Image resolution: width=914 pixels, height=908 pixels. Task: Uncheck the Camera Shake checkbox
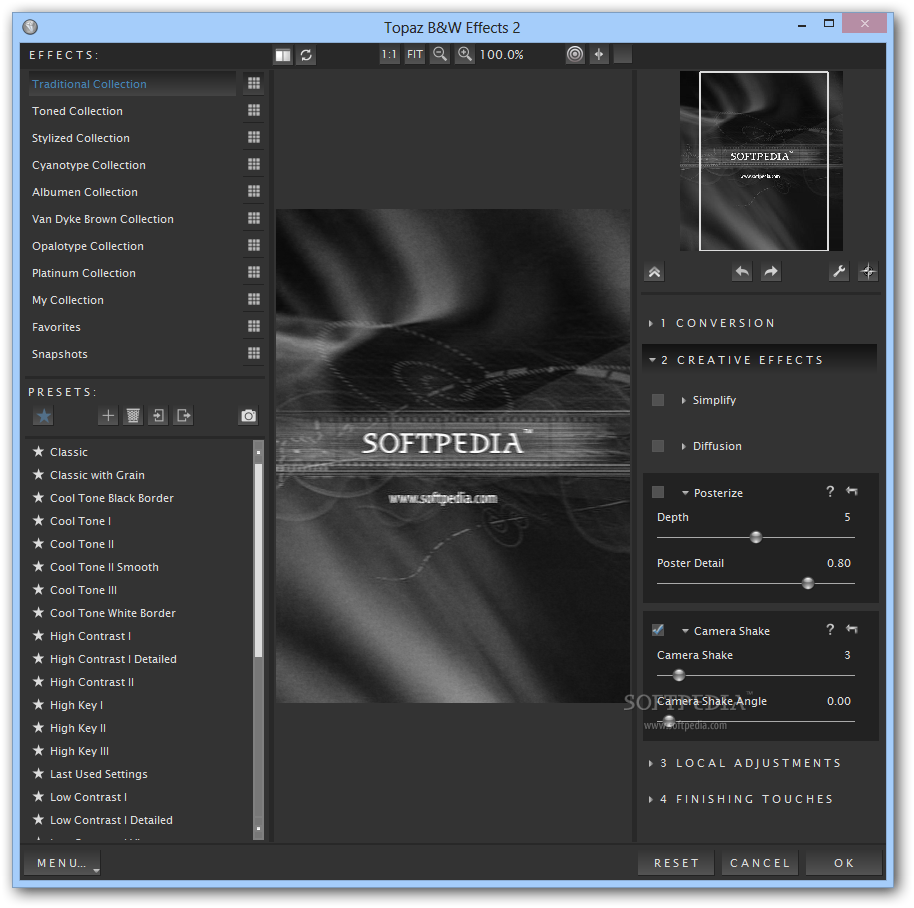658,630
